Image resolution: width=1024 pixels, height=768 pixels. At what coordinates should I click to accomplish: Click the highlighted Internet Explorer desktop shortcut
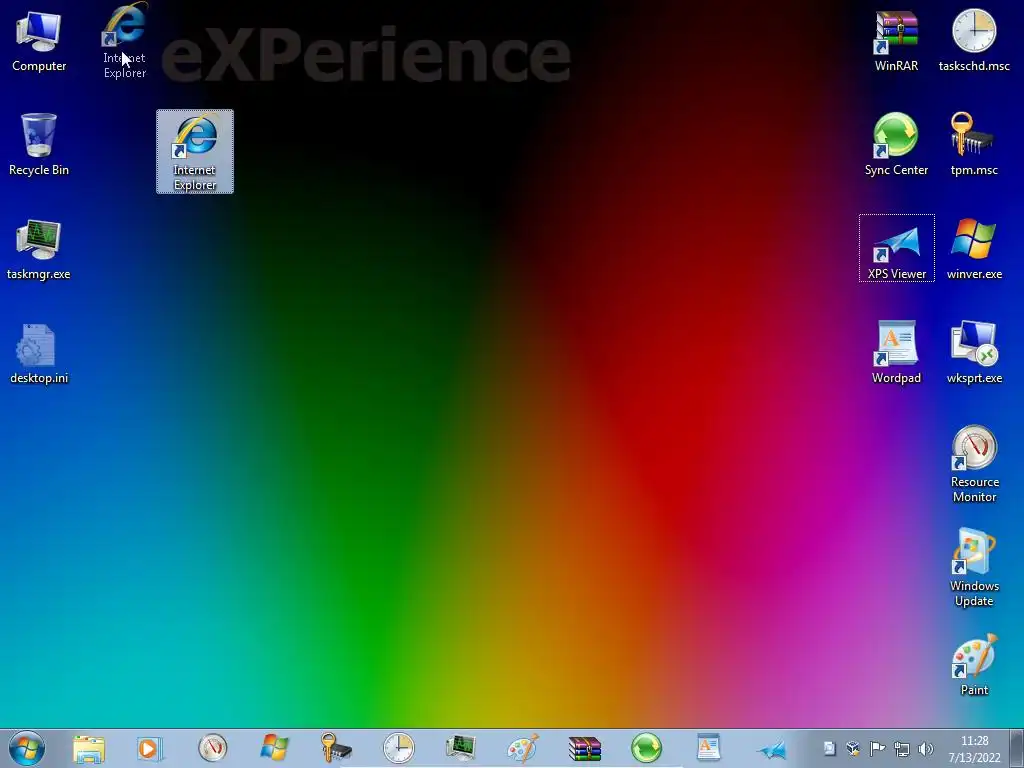coord(195,152)
